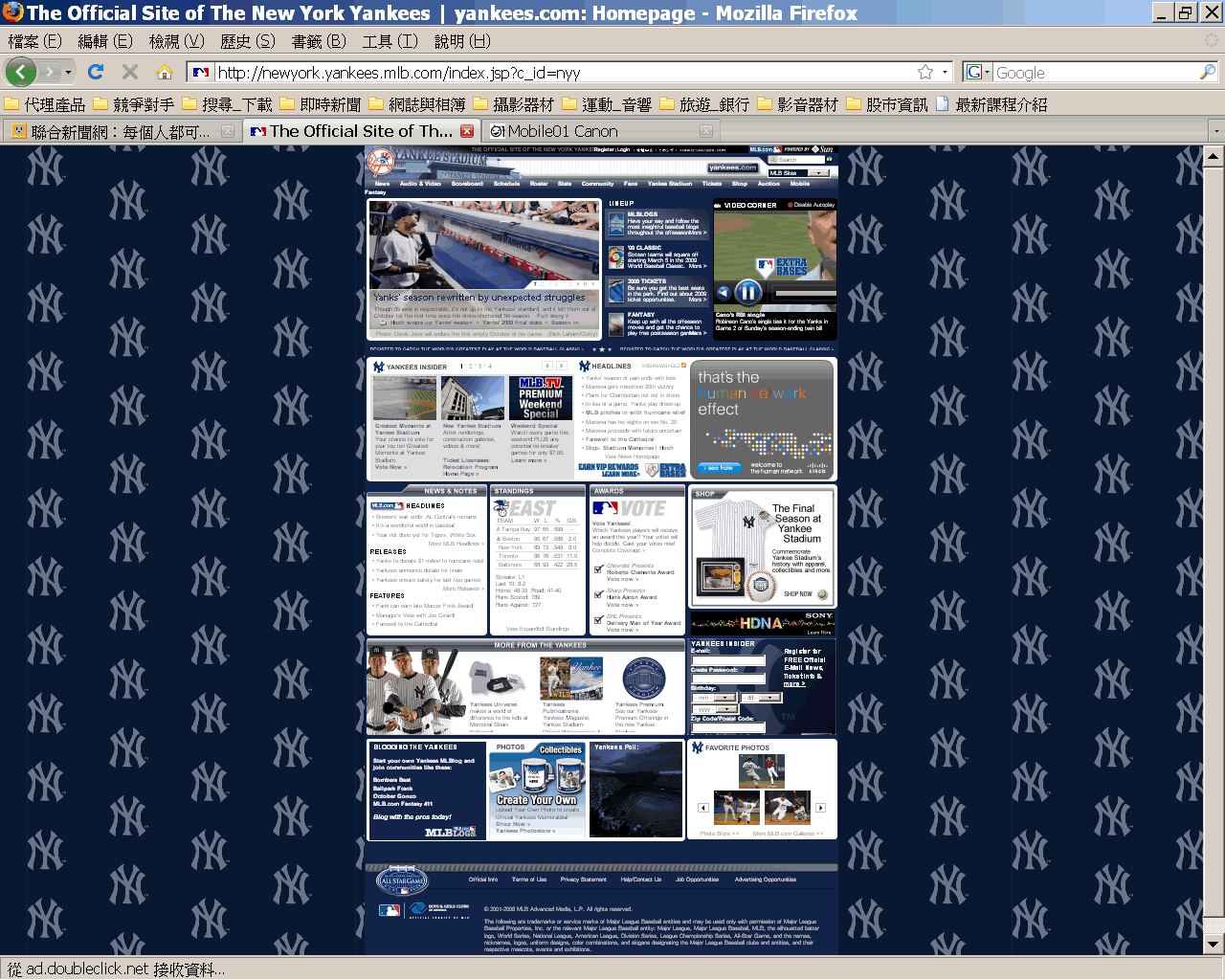The height and width of the screenshot is (980, 1225).
Task: Open the 歷史 (S) menu
Action: tap(247, 41)
